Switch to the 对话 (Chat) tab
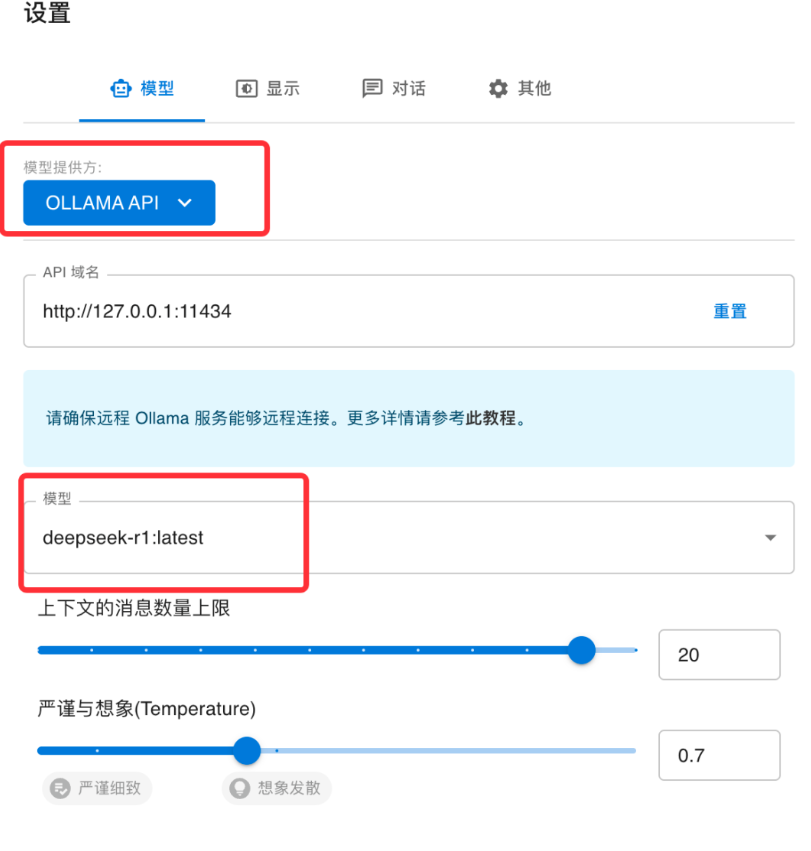The width and height of the screenshot is (811, 851). (394, 88)
